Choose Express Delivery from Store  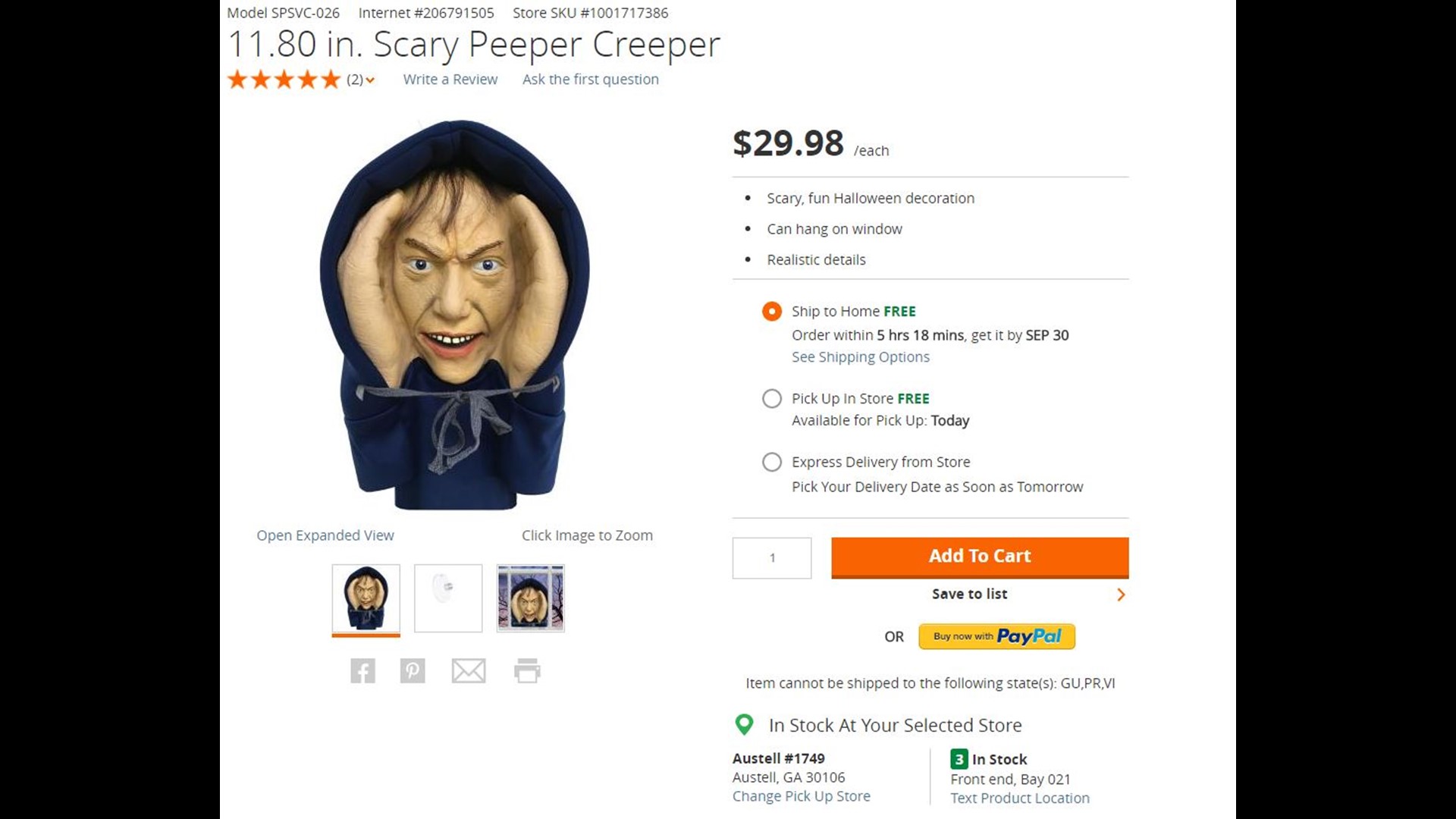772,462
